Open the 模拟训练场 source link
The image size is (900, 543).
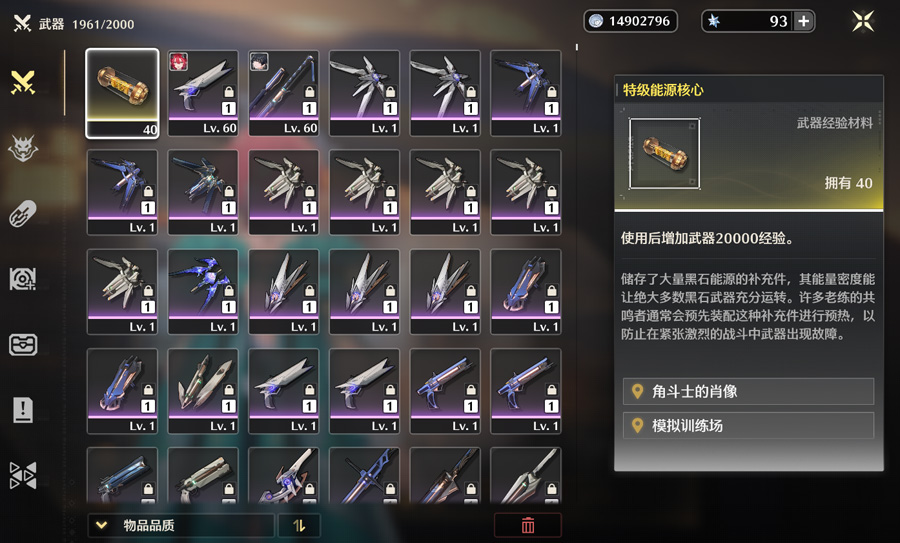click(x=748, y=426)
